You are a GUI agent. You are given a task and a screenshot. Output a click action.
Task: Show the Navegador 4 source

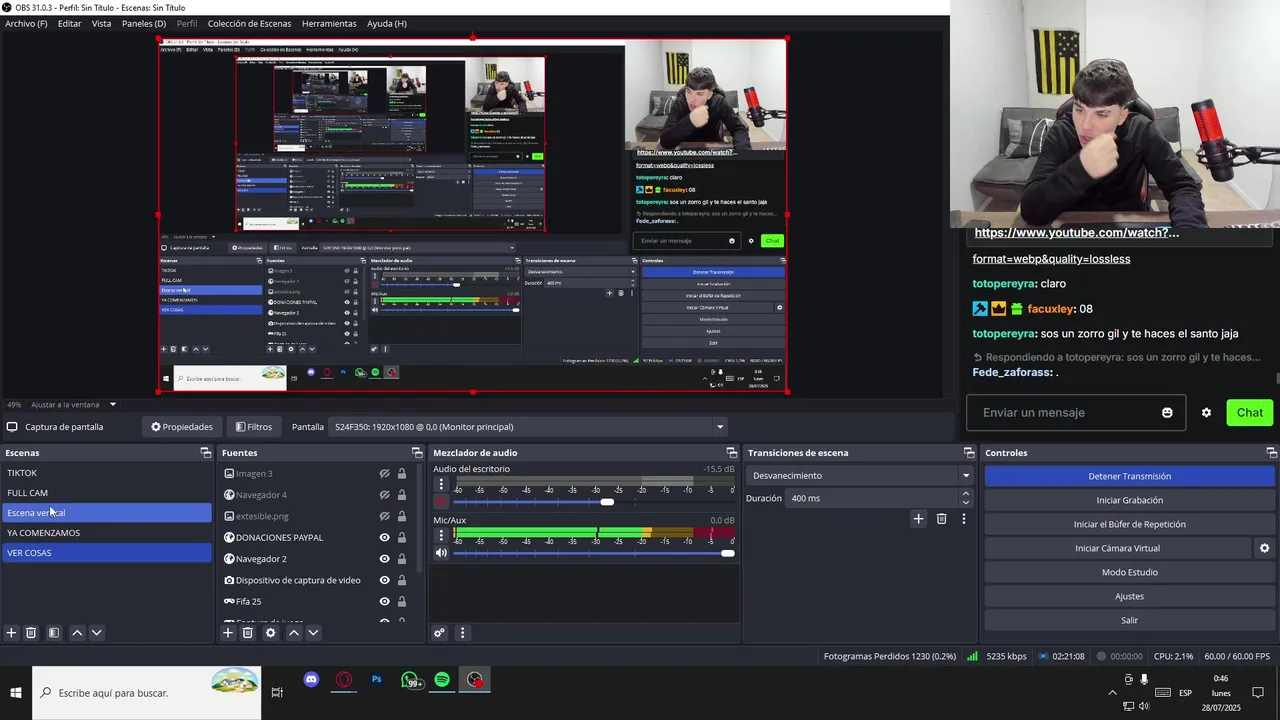click(384, 495)
